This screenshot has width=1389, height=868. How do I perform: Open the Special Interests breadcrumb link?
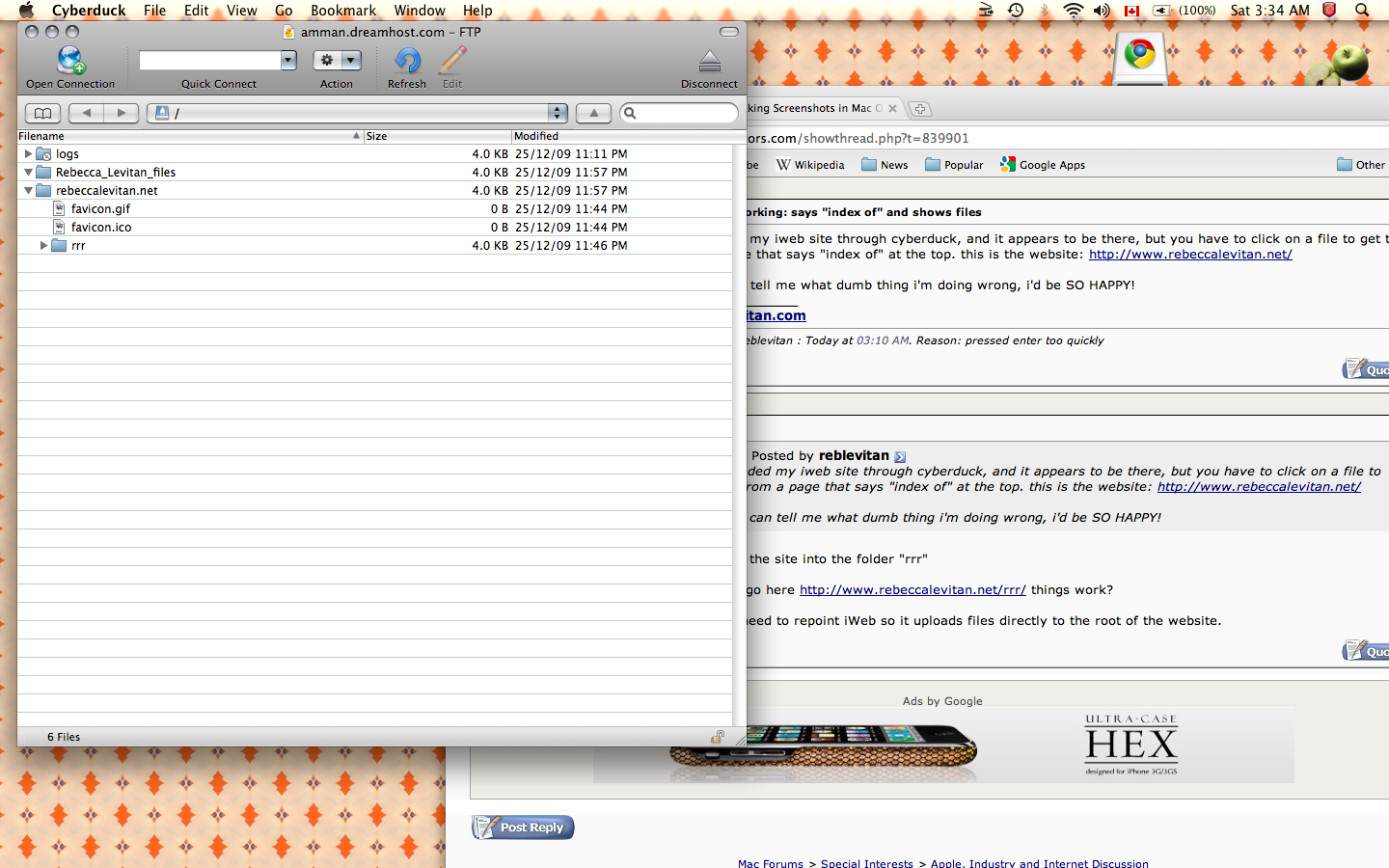tap(866, 863)
